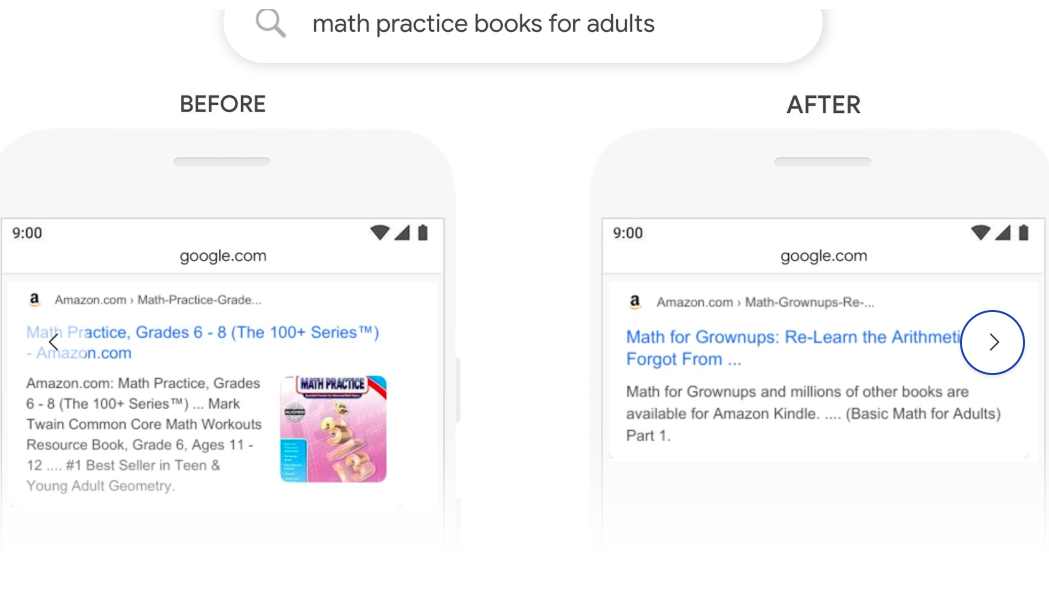Click the Math Practice book cover thumbnail

click(333, 429)
